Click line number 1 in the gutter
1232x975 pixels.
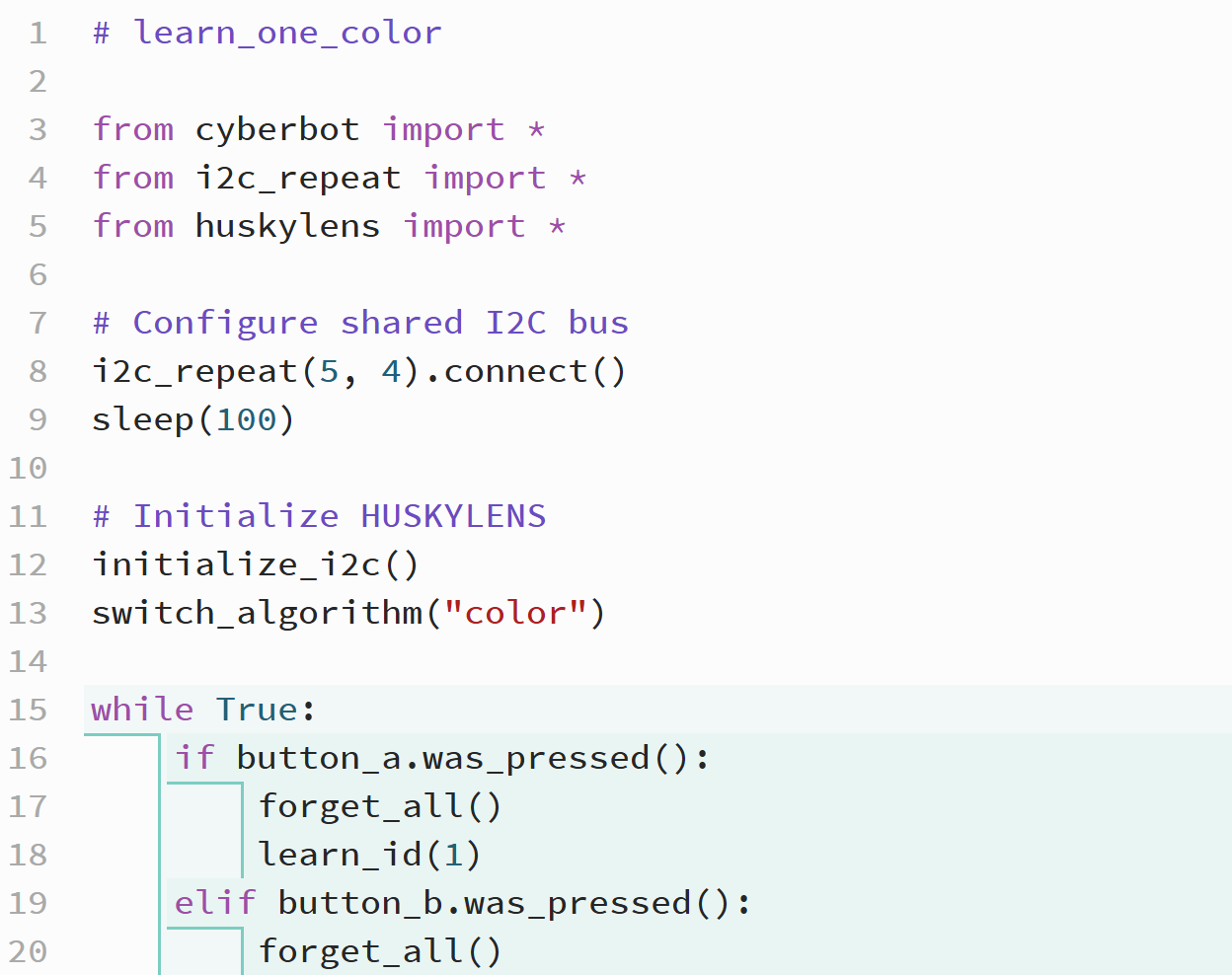(38, 34)
